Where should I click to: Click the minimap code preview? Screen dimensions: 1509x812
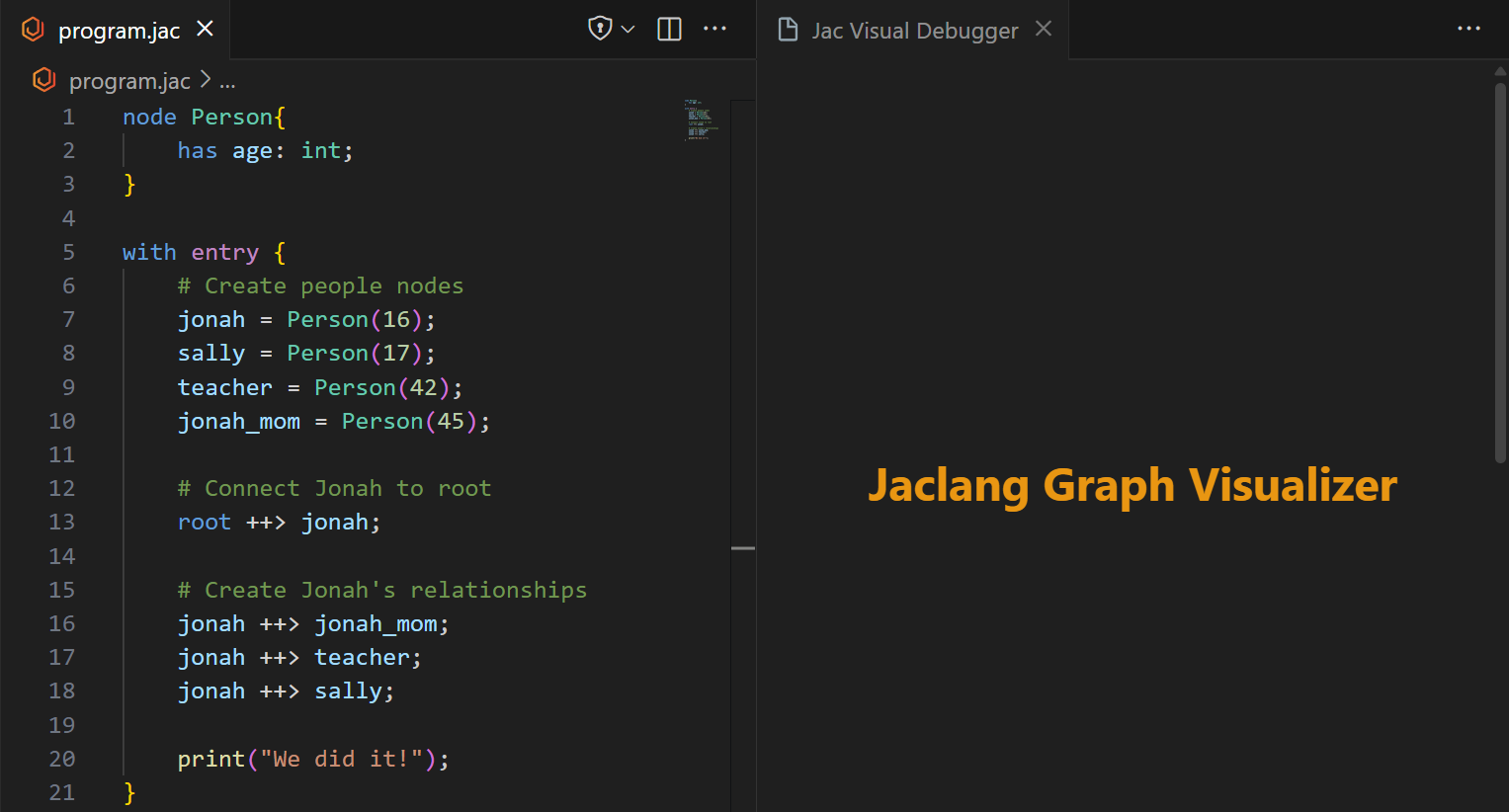coord(700,120)
